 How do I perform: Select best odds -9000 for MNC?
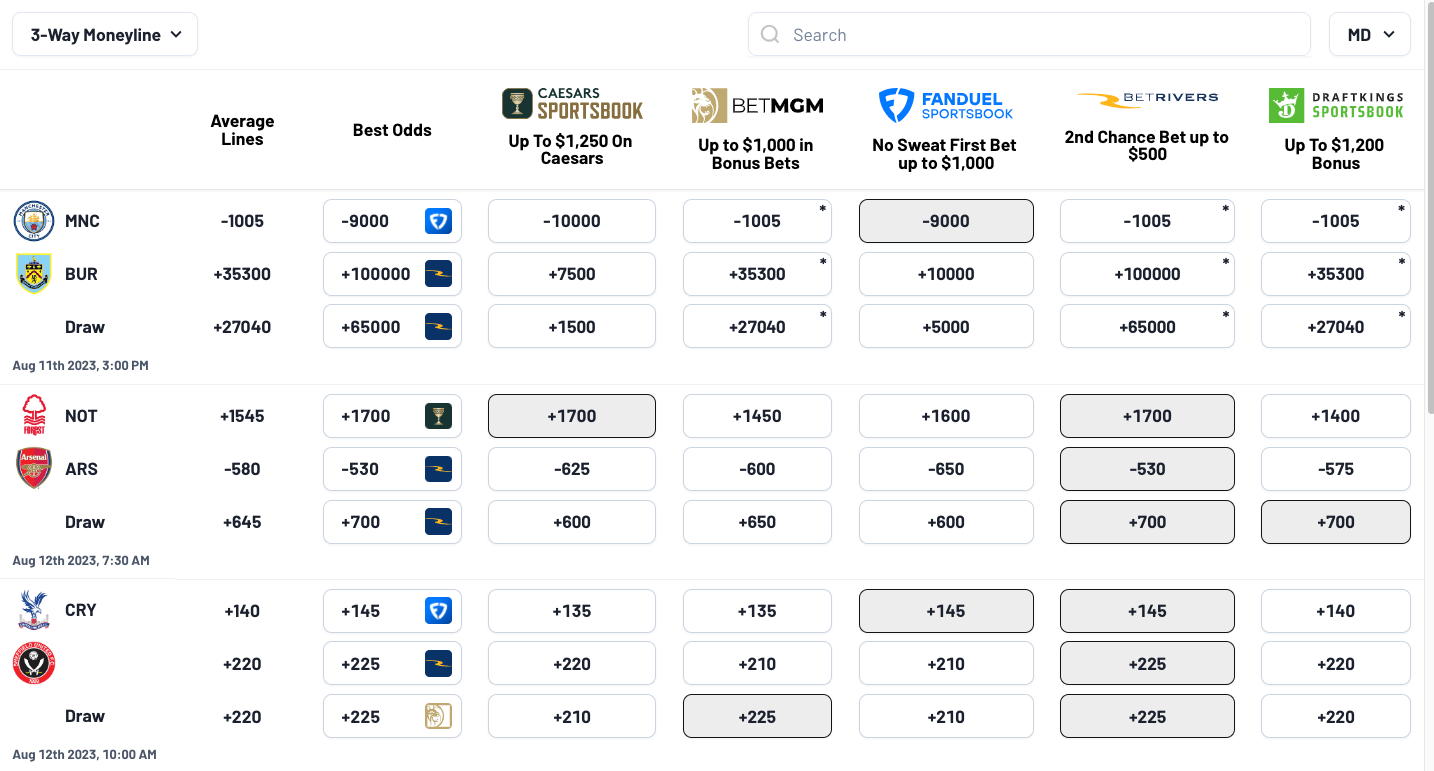tap(392, 221)
